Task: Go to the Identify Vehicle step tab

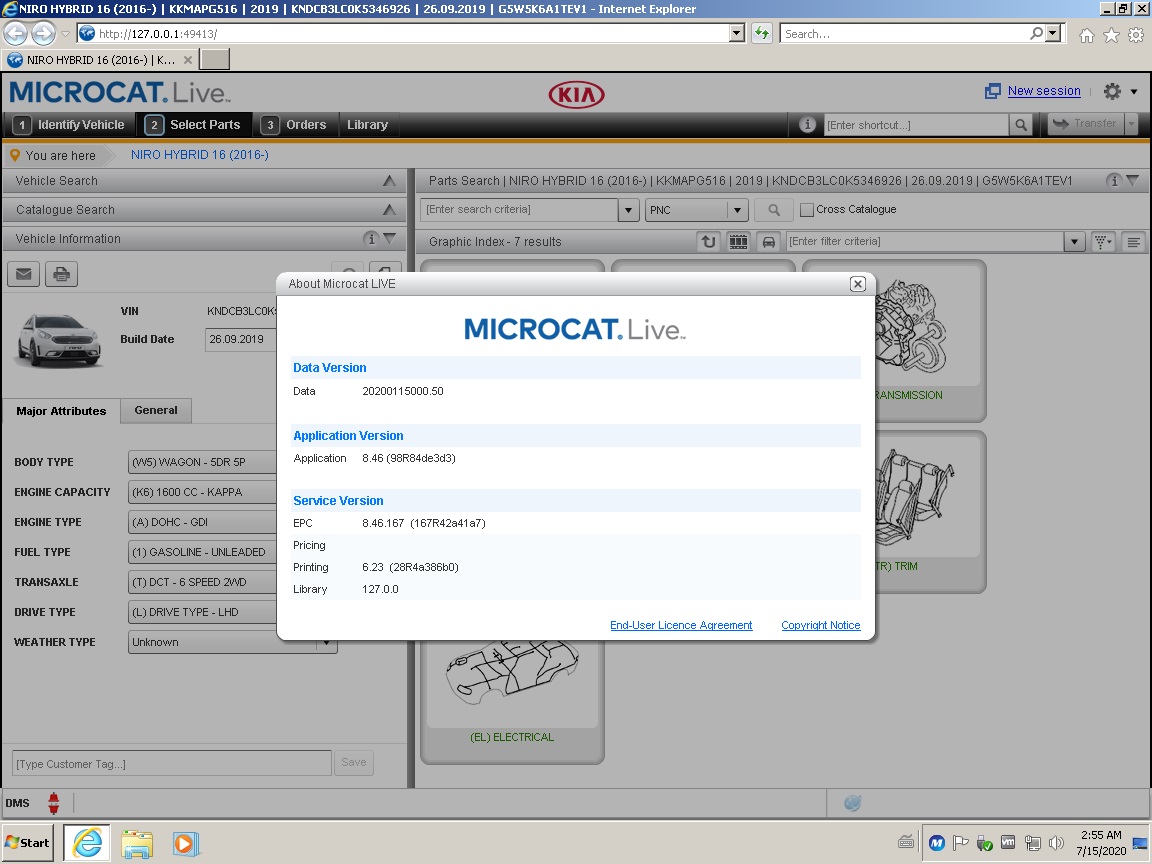Action: pyautogui.click(x=71, y=125)
